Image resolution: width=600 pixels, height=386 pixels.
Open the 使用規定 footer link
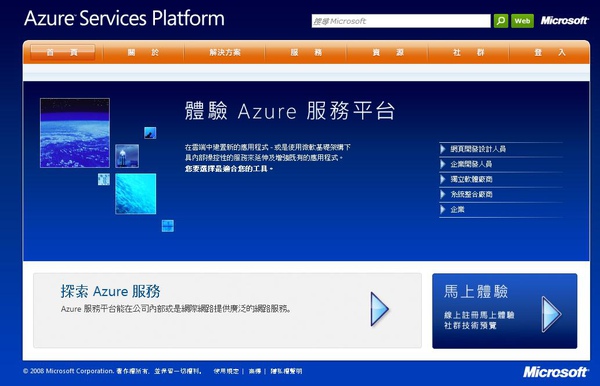226,371
